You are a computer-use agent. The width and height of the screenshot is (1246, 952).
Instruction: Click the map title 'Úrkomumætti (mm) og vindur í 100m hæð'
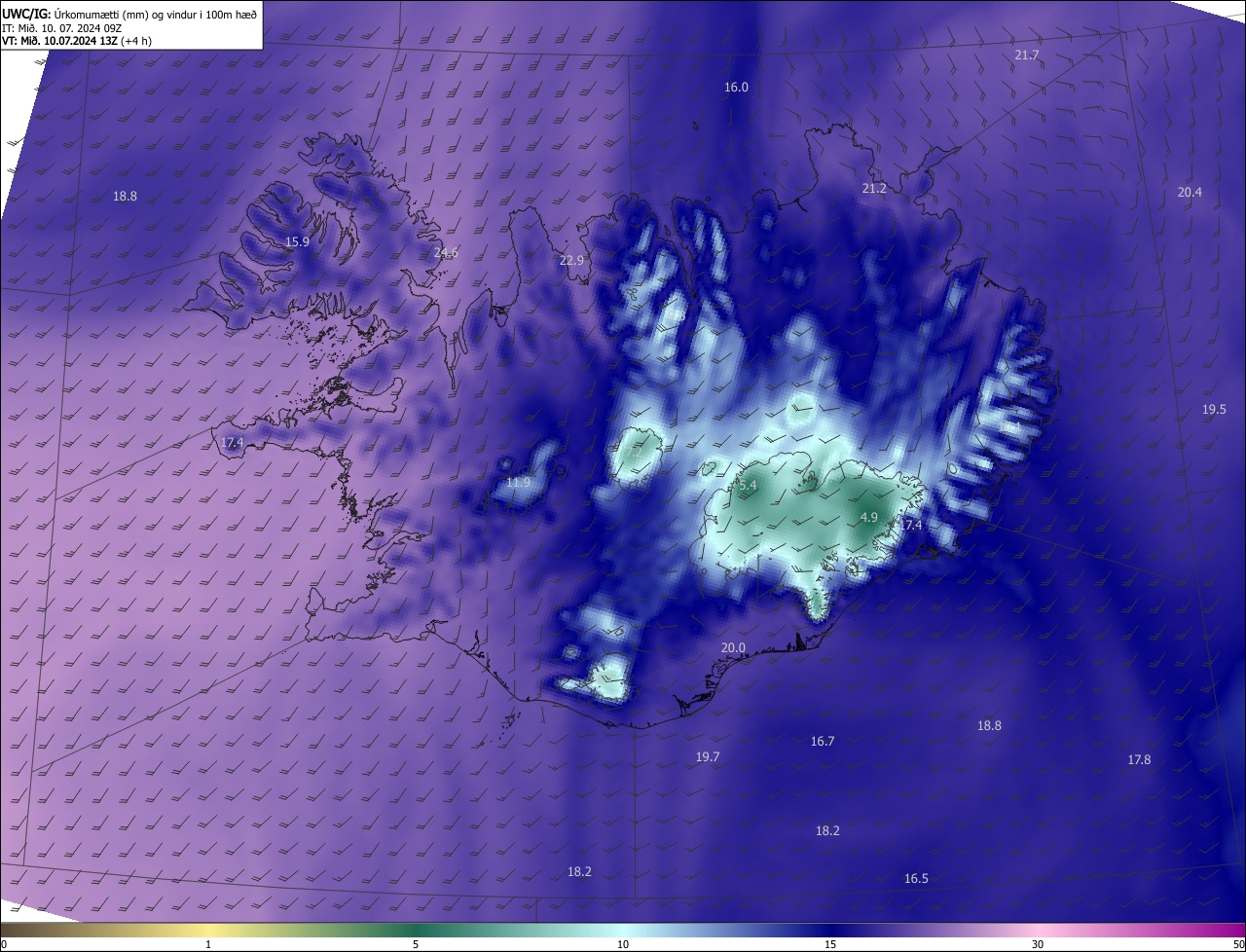tap(156, 13)
